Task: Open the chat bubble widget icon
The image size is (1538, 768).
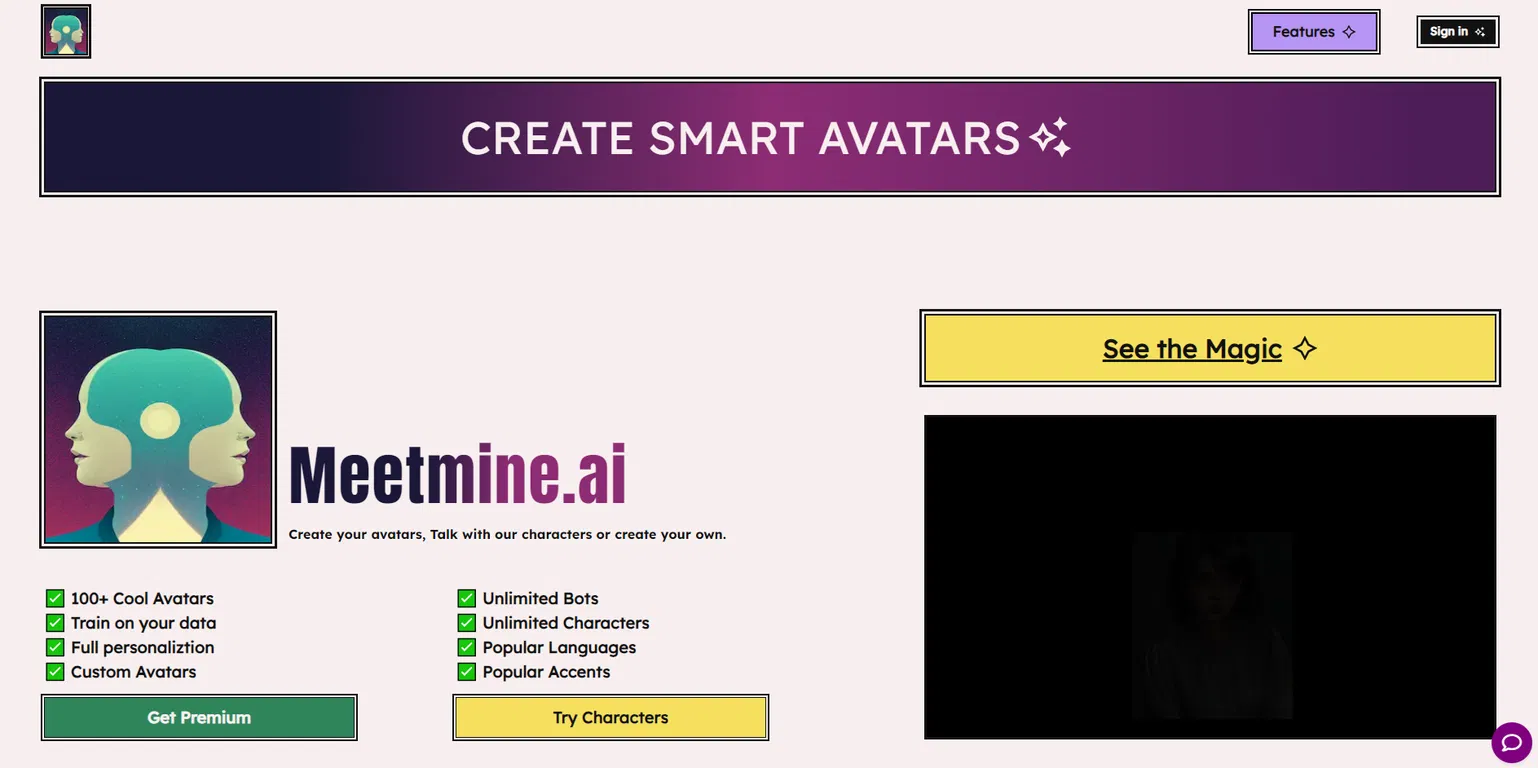Action: pyautogui.click(x=1511, y=742)
